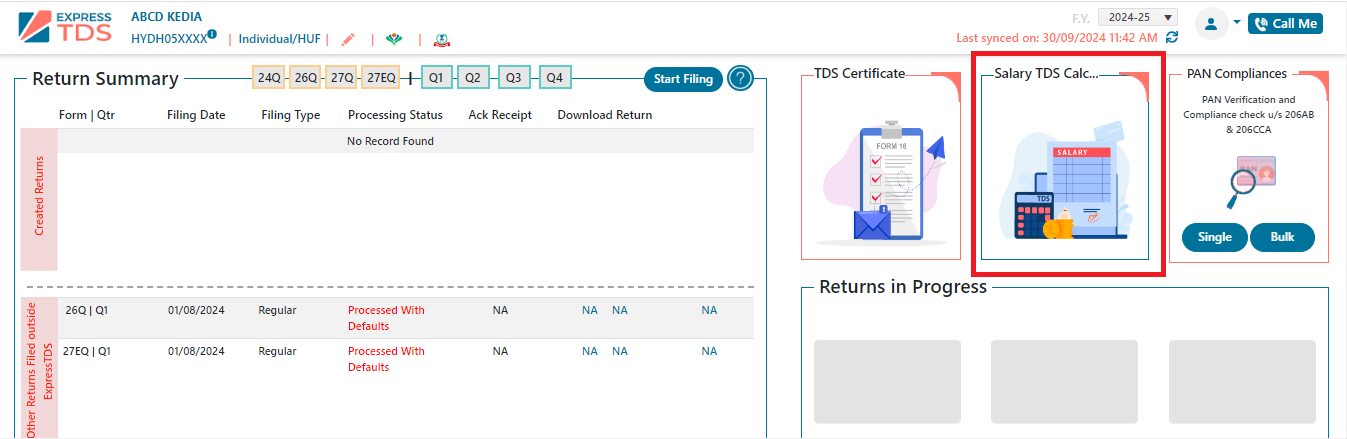Screen dimensions: 1347x439
Task: Click the Individual/HUF deductor type
Action: tap(280, 39)
